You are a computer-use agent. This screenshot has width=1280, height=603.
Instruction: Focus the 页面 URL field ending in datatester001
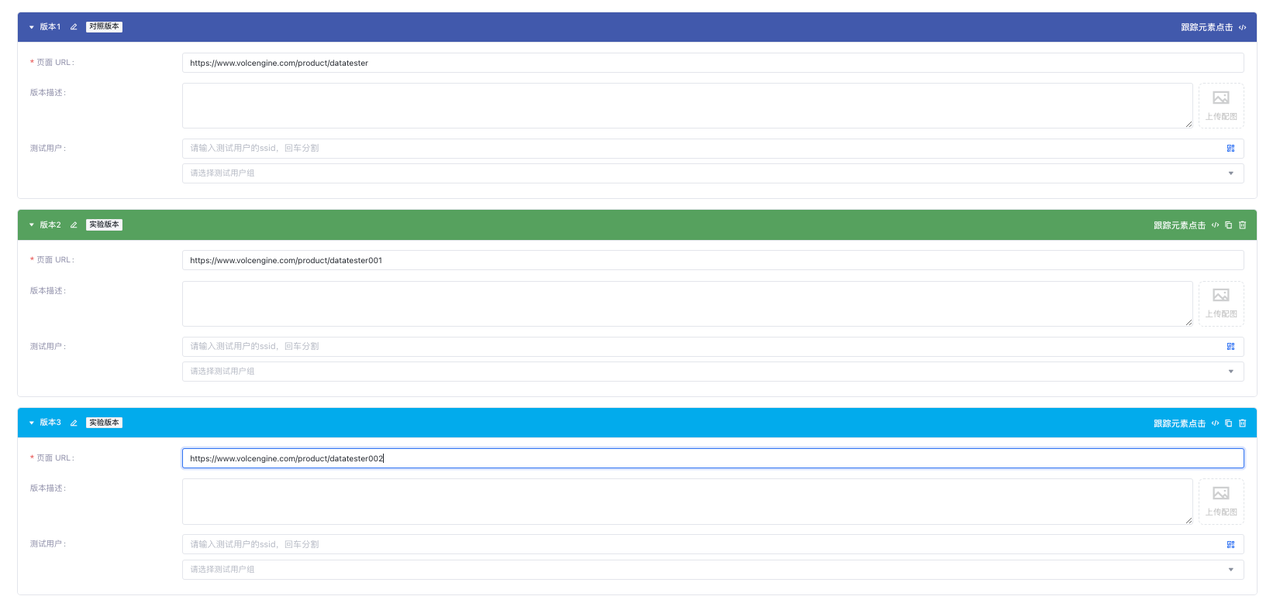point(713,260)
